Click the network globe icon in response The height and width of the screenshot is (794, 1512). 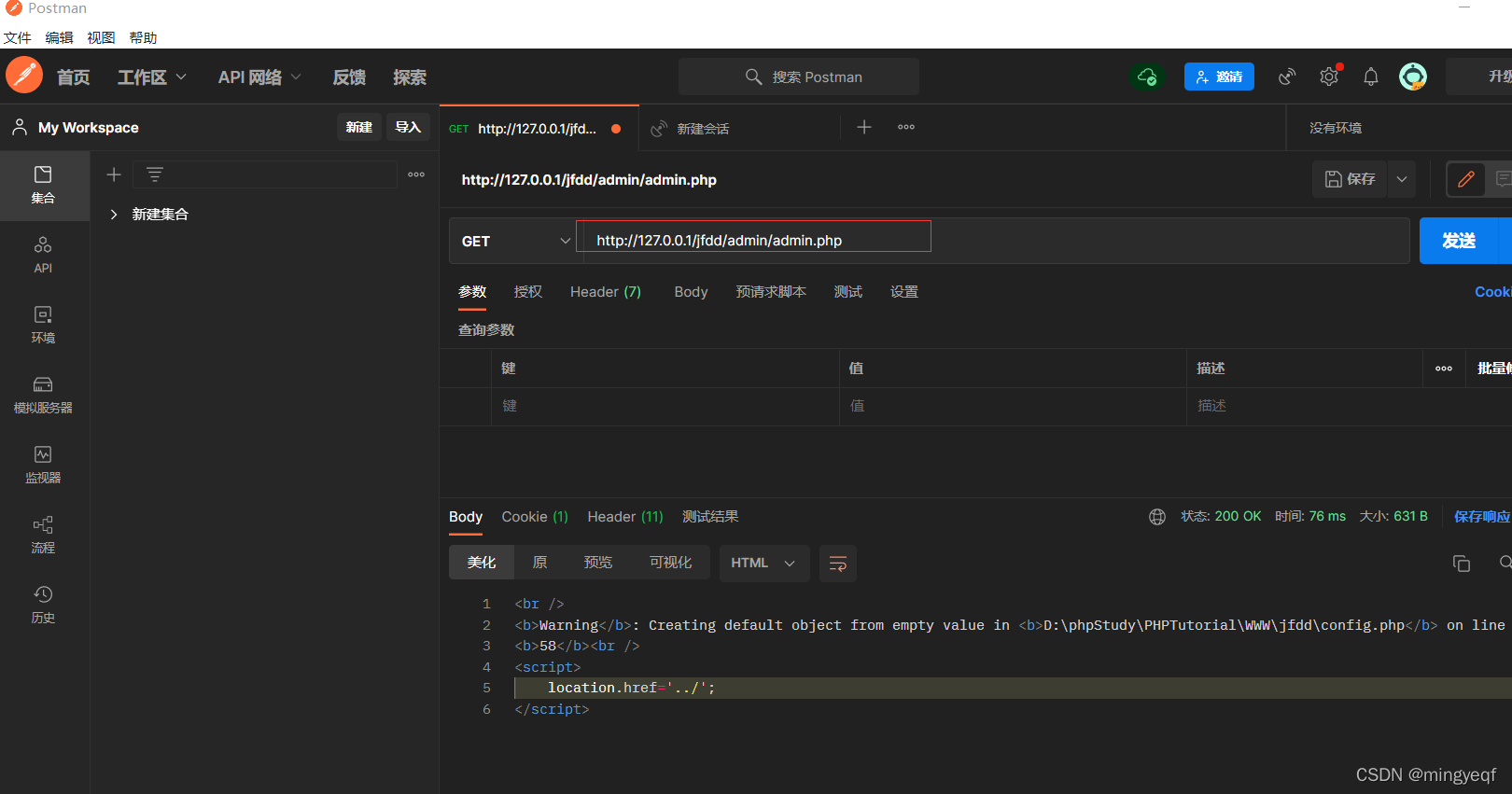point(1157,517)
